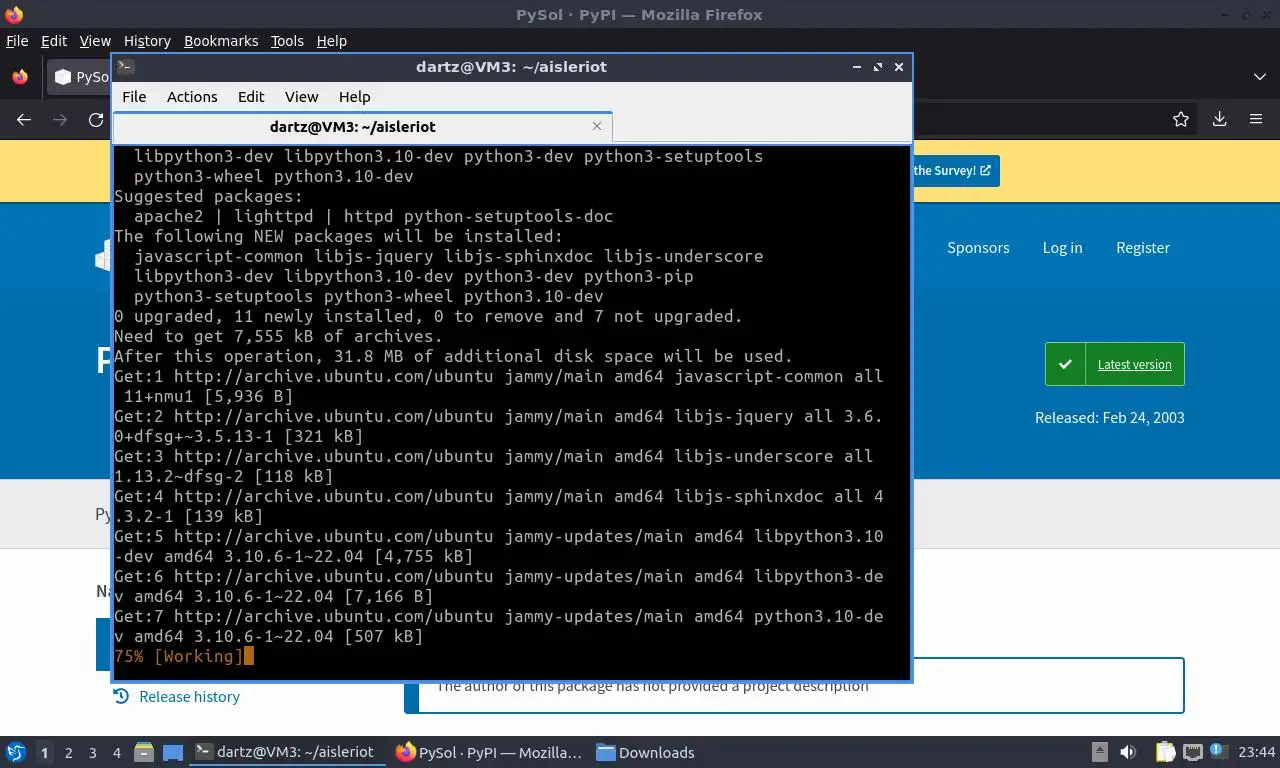Open the whisker menu in taskbar
Viewport: 1280px width, 768px height.
tap(16, 752)
